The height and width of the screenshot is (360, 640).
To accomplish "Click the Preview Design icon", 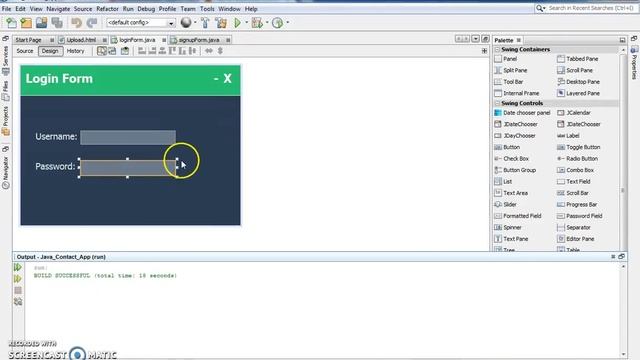I will [x=125, y=51].
